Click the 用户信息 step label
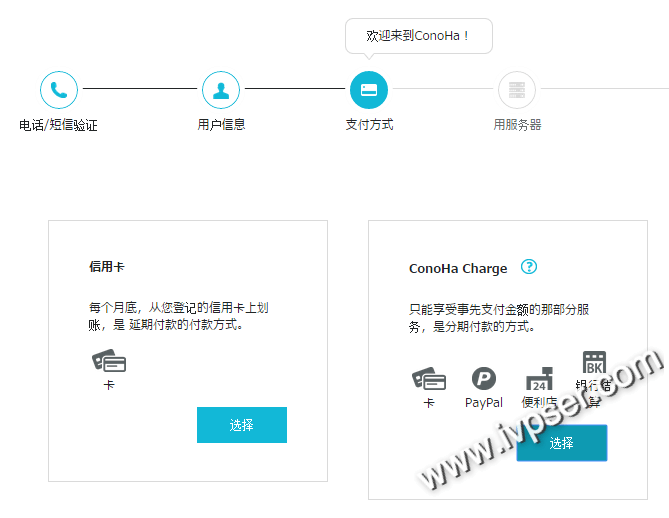 pyautogui.click(x=221, y=125)
